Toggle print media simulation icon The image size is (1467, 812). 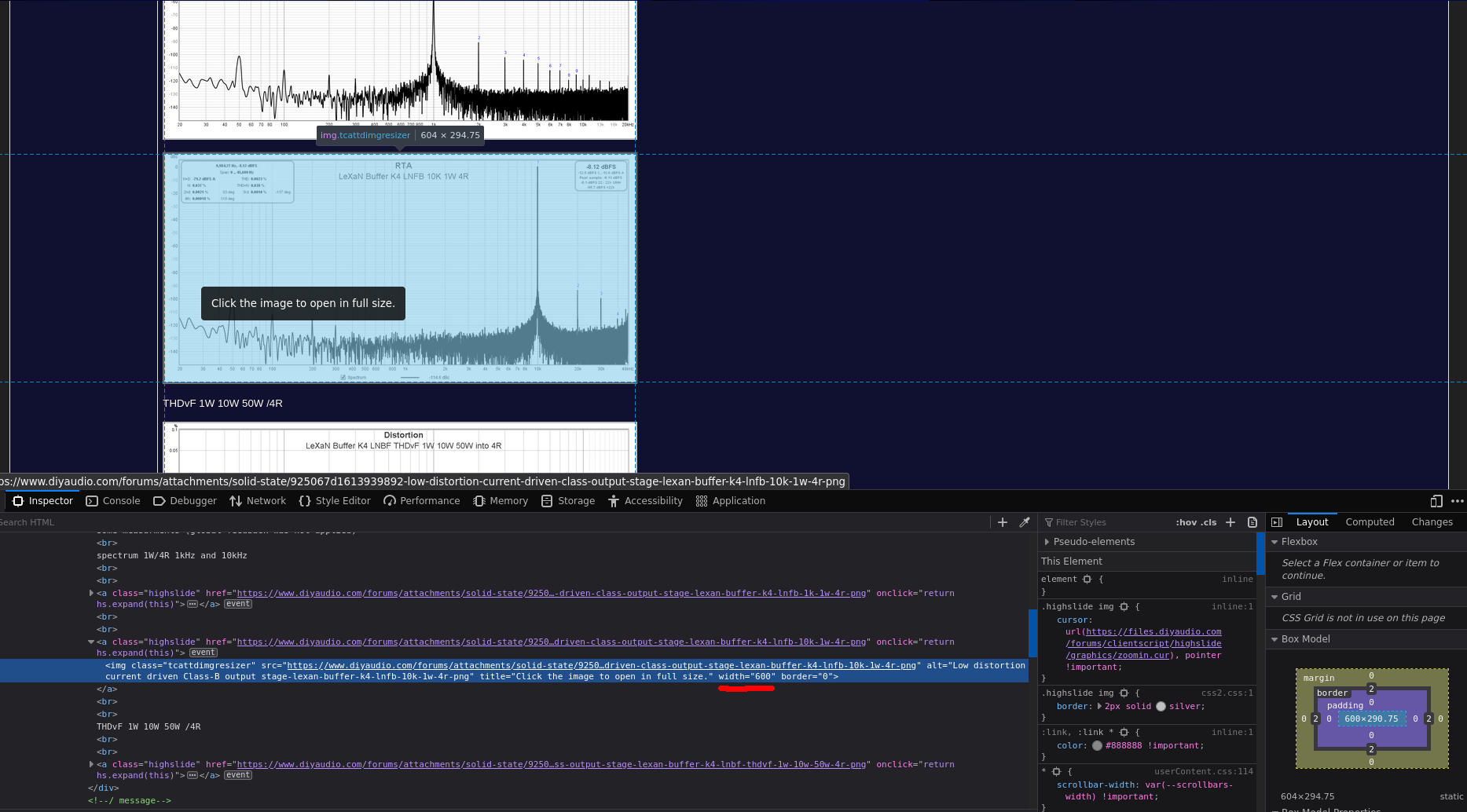(x=1252, y=522)
